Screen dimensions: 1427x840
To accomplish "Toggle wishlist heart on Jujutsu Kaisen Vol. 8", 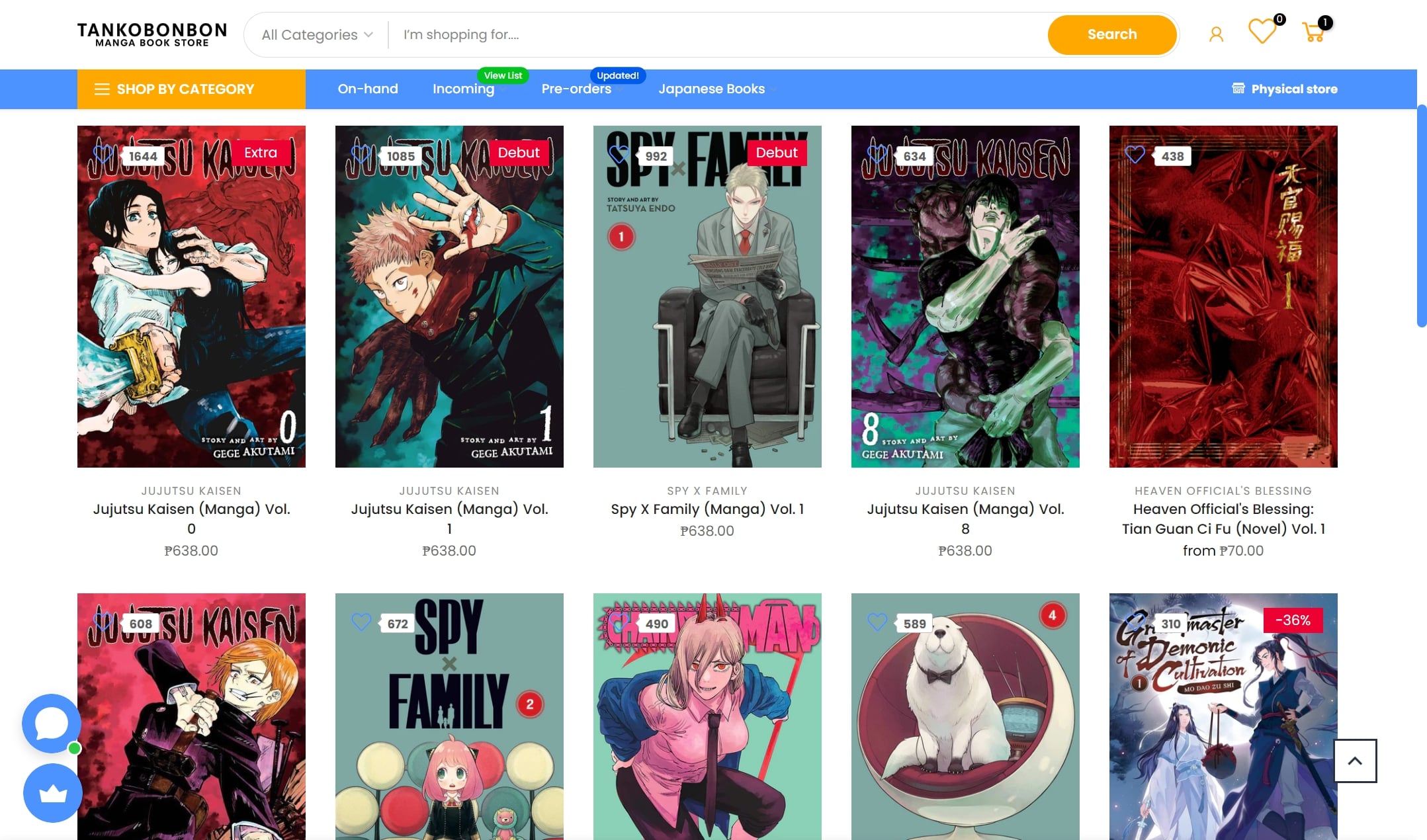I will 877,155.
